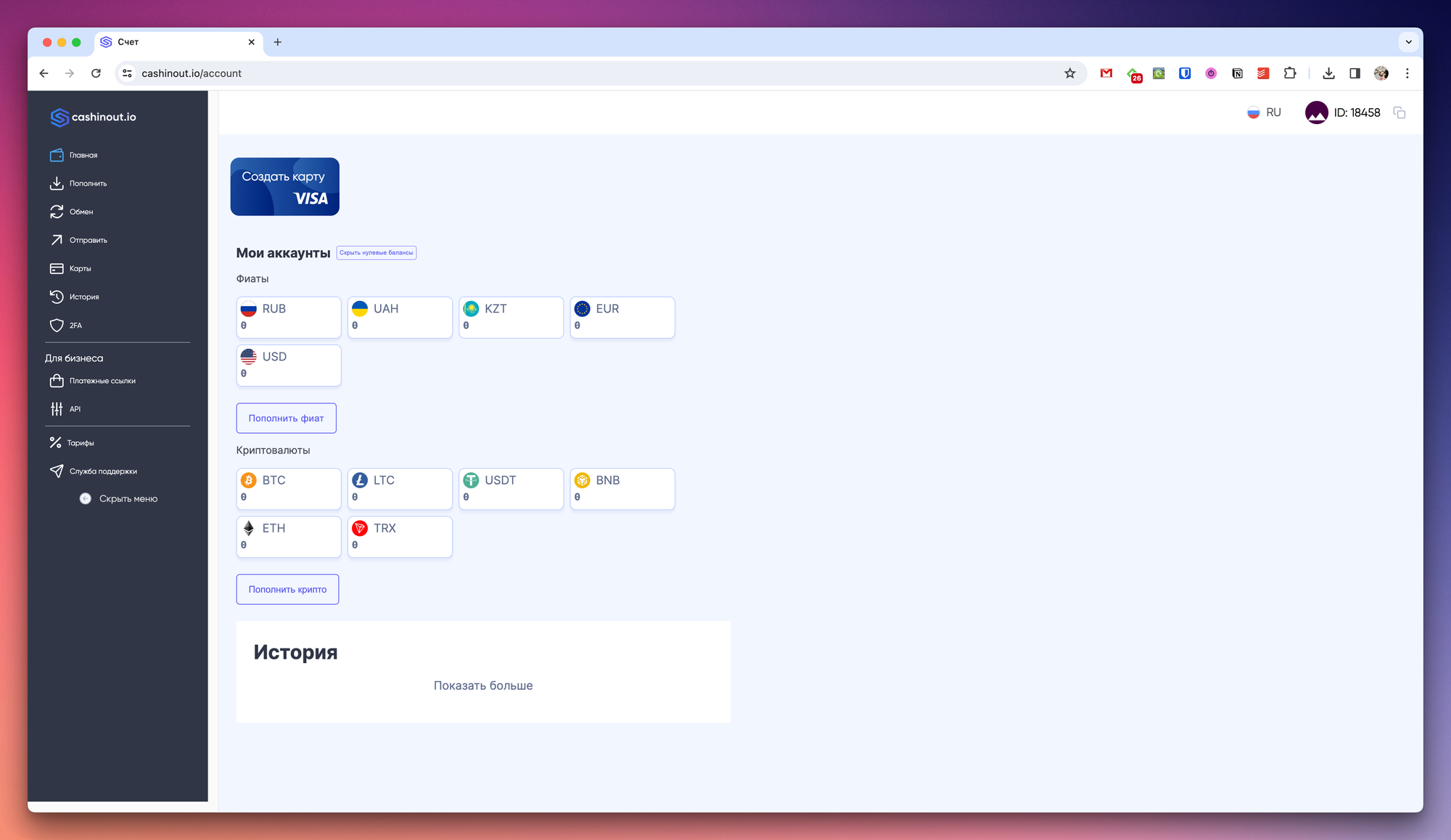Toggle Скрыть нулевые балансы

pos(376,253)
